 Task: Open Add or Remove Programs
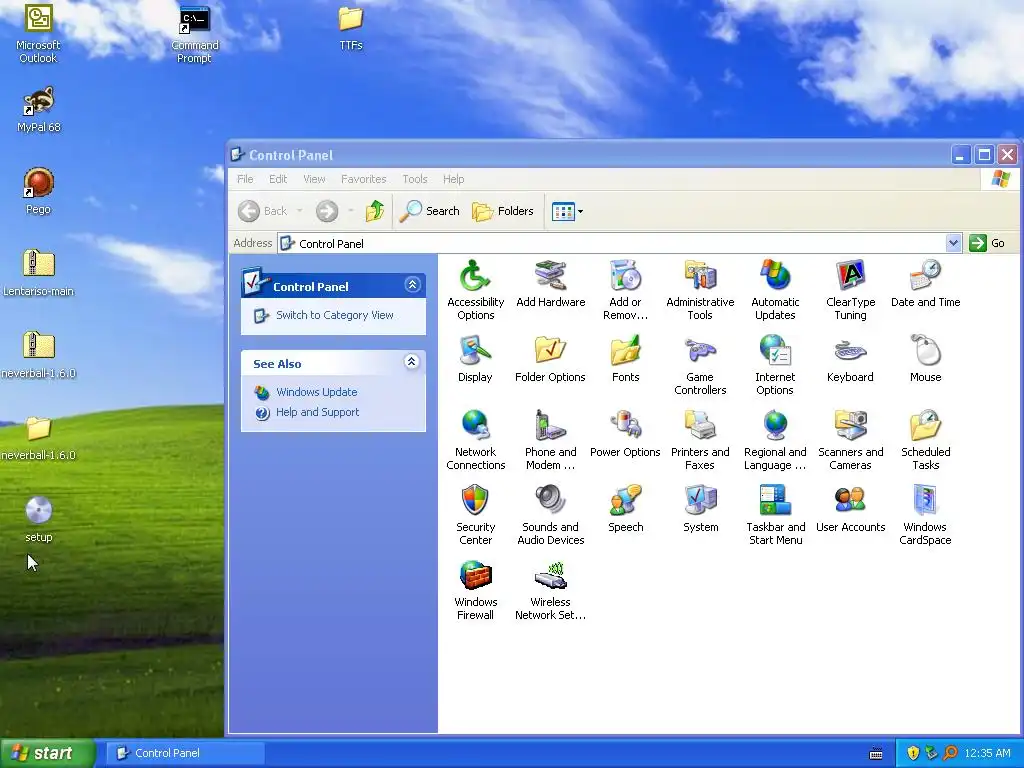pyautogui.click(x=625, y=289)
